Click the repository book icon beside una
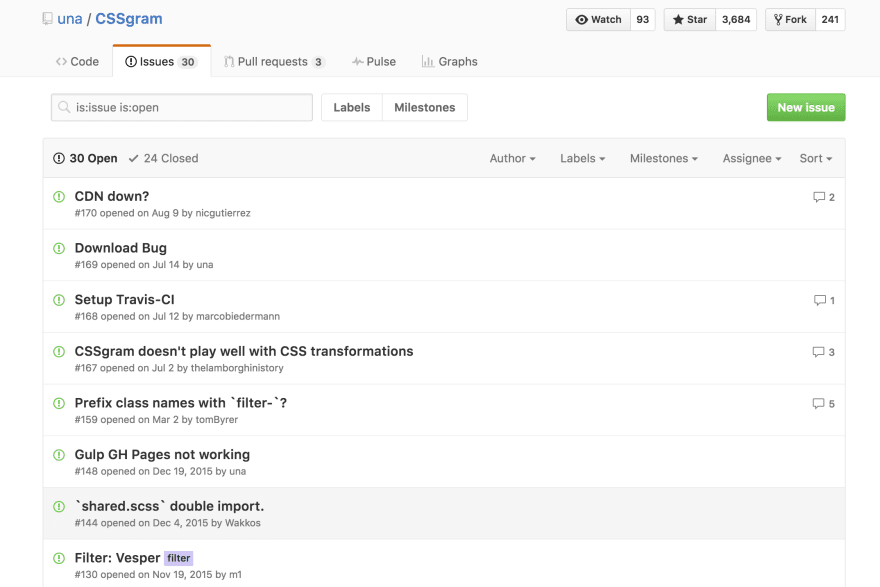 click(48, 19)
